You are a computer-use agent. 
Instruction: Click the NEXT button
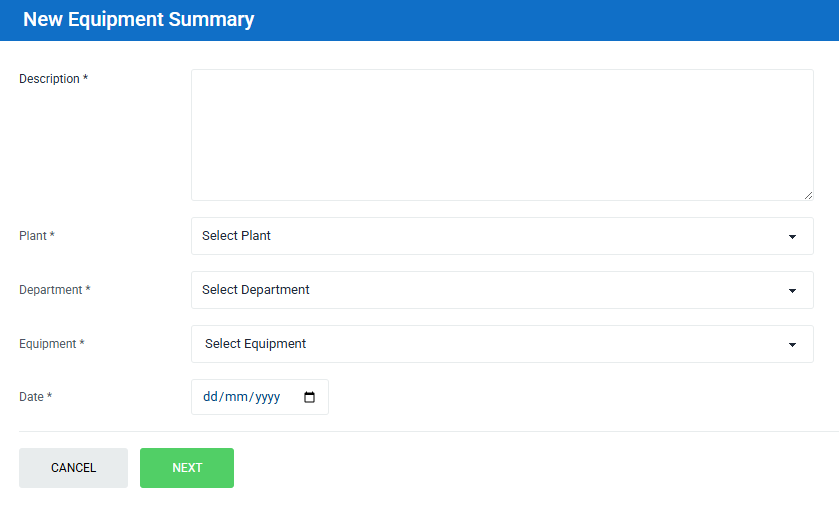pos(187,468)
